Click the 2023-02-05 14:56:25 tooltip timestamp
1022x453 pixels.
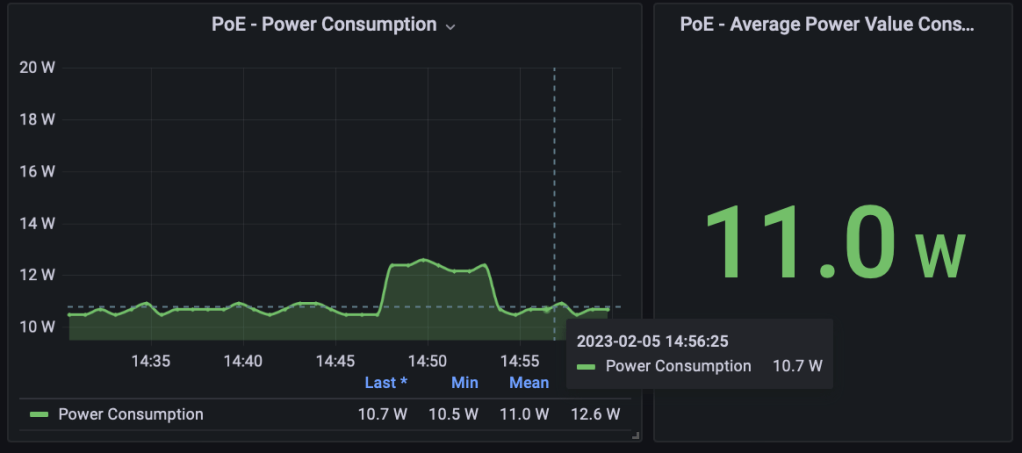coord(651,341)
